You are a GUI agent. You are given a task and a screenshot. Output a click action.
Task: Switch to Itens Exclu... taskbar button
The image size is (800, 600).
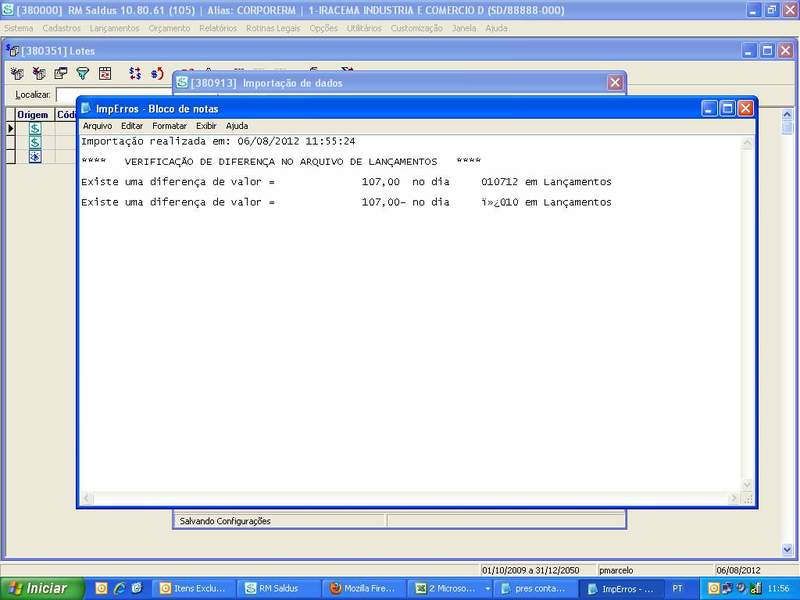tap(194, 589)
